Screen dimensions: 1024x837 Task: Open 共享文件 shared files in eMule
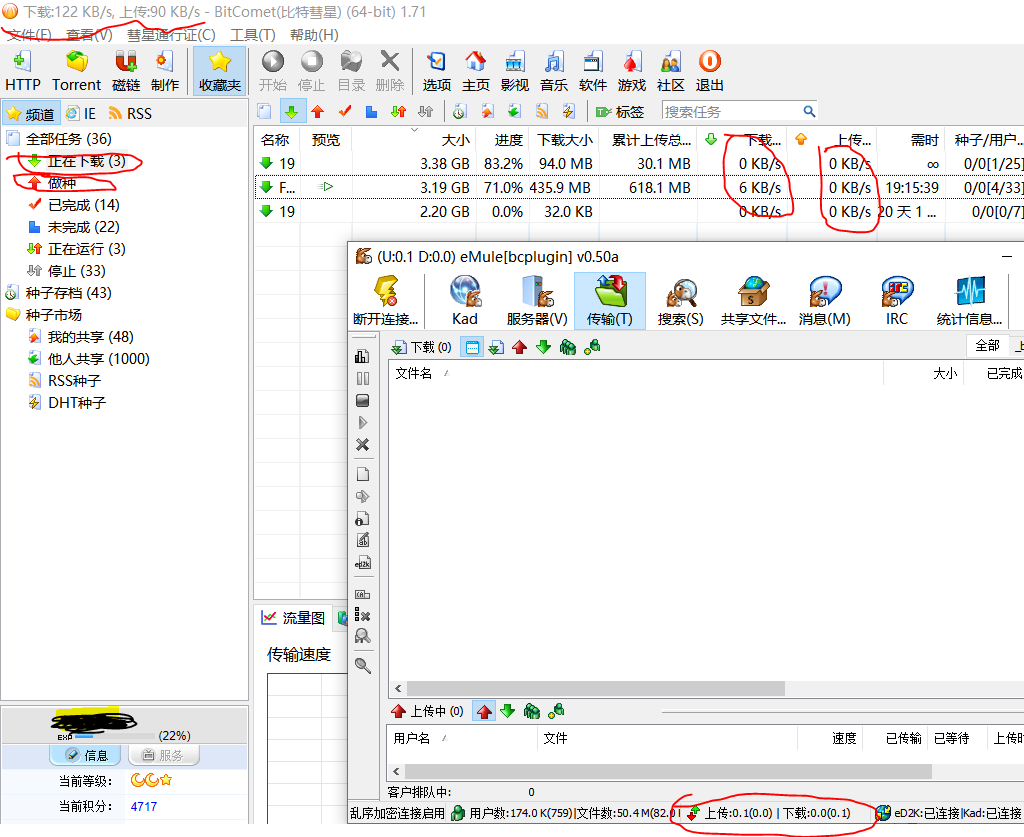[x=753, y=301]
